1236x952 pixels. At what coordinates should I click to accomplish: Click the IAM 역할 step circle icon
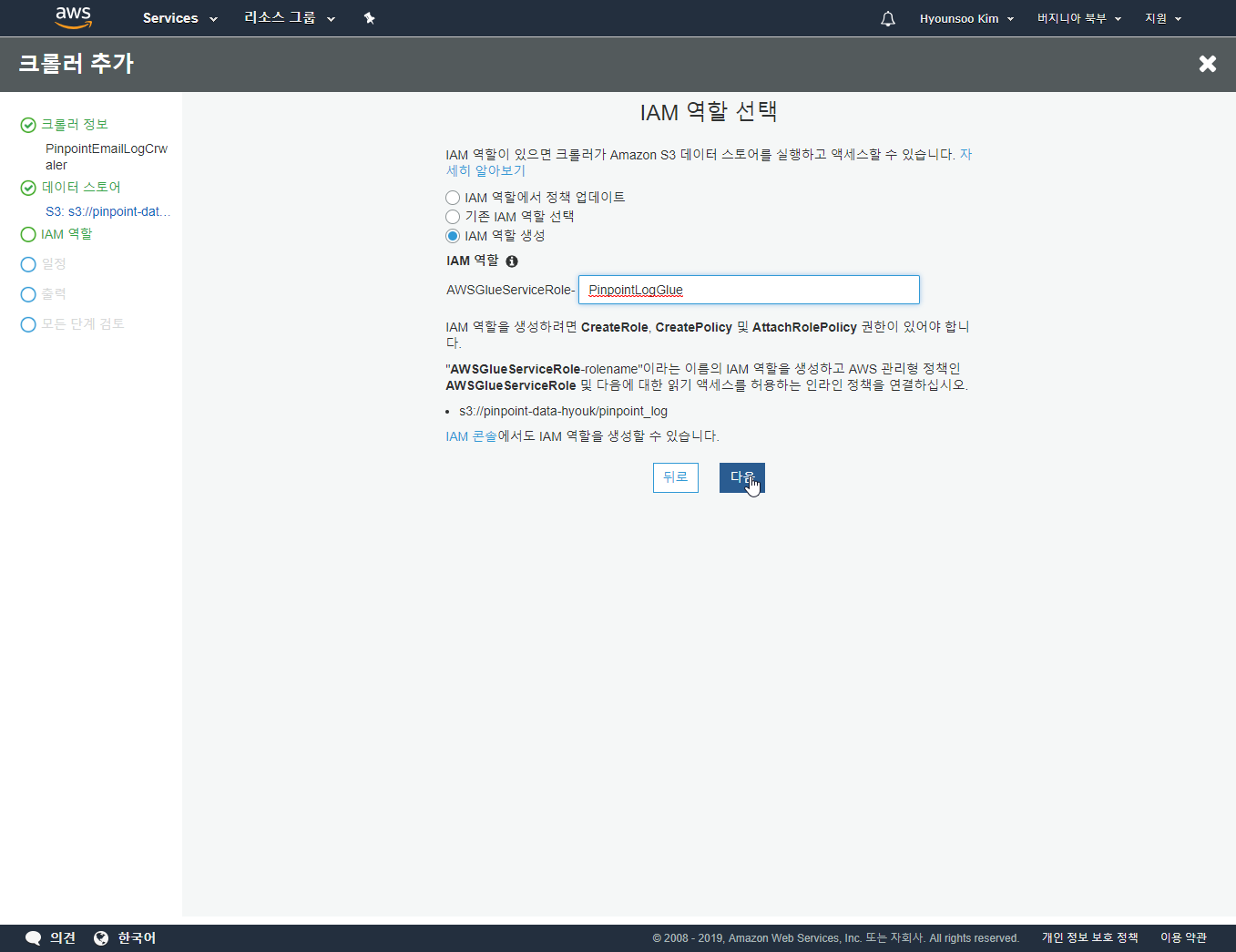(28, 235)
